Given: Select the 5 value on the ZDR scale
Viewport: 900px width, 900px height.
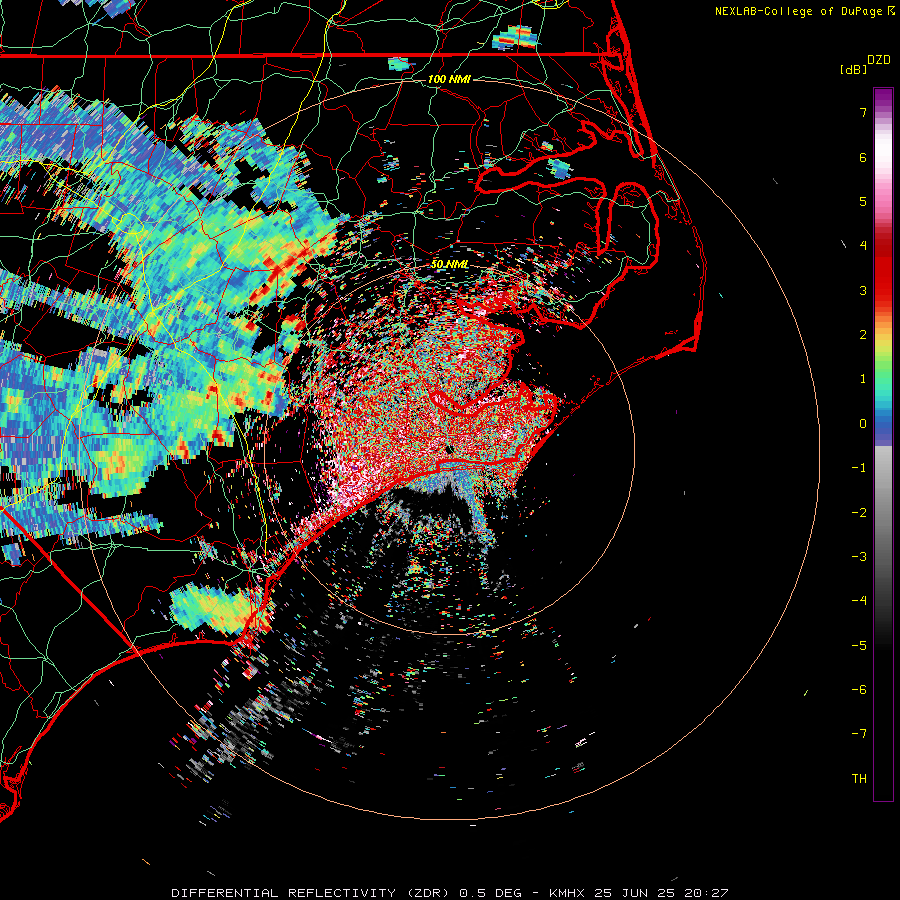Looking at the screenshot, I should [x=863, y=201].
